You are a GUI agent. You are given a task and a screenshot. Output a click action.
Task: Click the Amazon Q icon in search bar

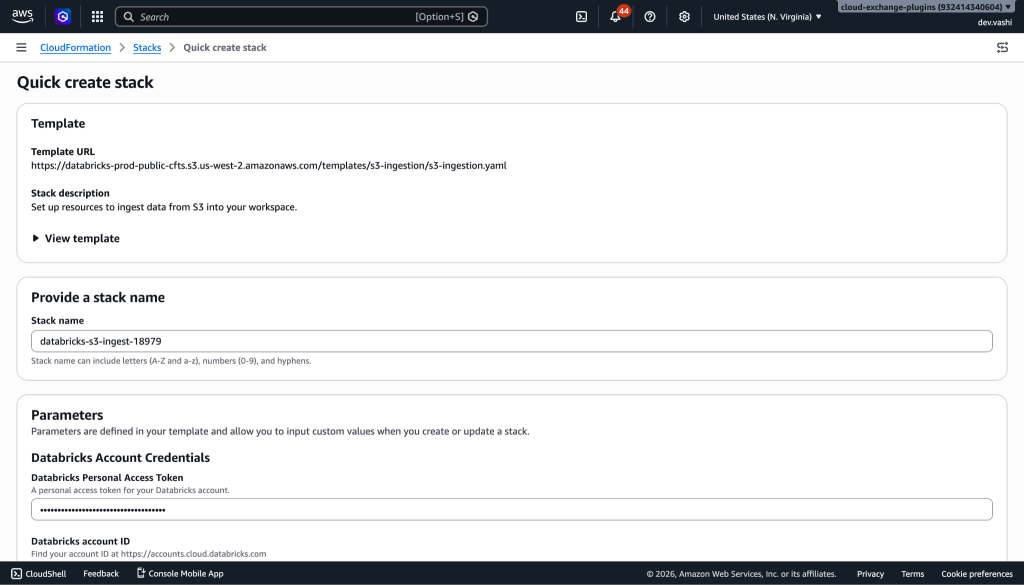click(473, 16)
